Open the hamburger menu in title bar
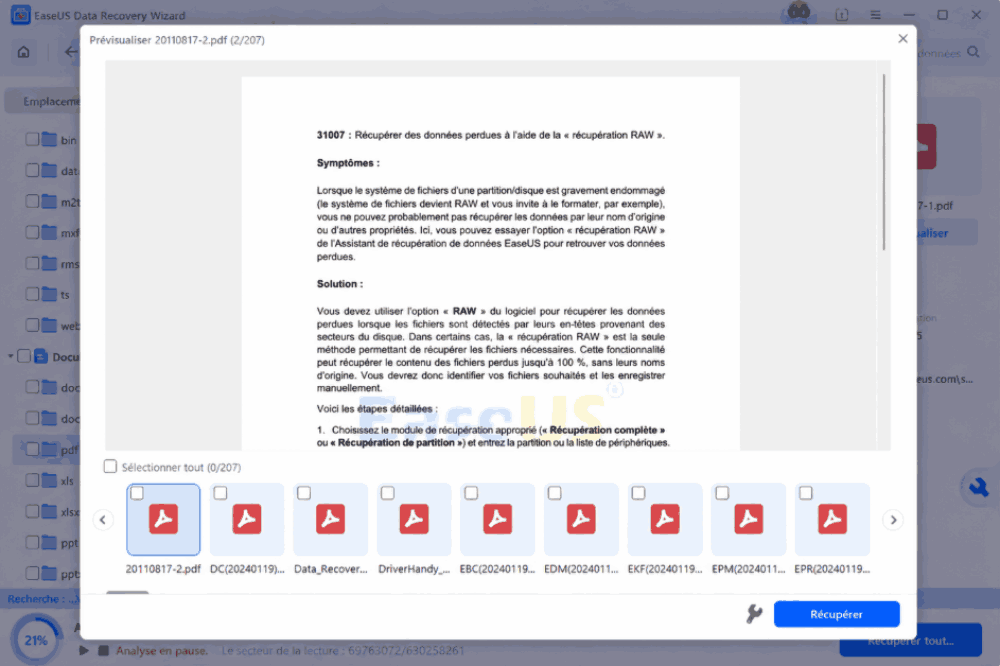Image resolution: width=1000 pixels, height=666 pixels. [x=876, y=15]
